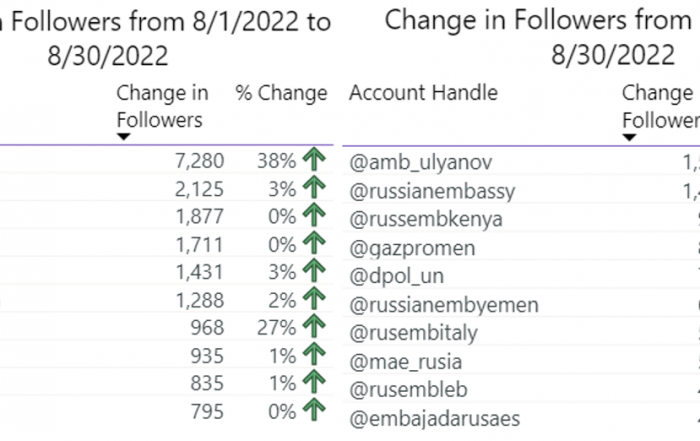The image size is (700, 441).
Task: Select the @russianembassy handle
Action: (x=432, y=191)
